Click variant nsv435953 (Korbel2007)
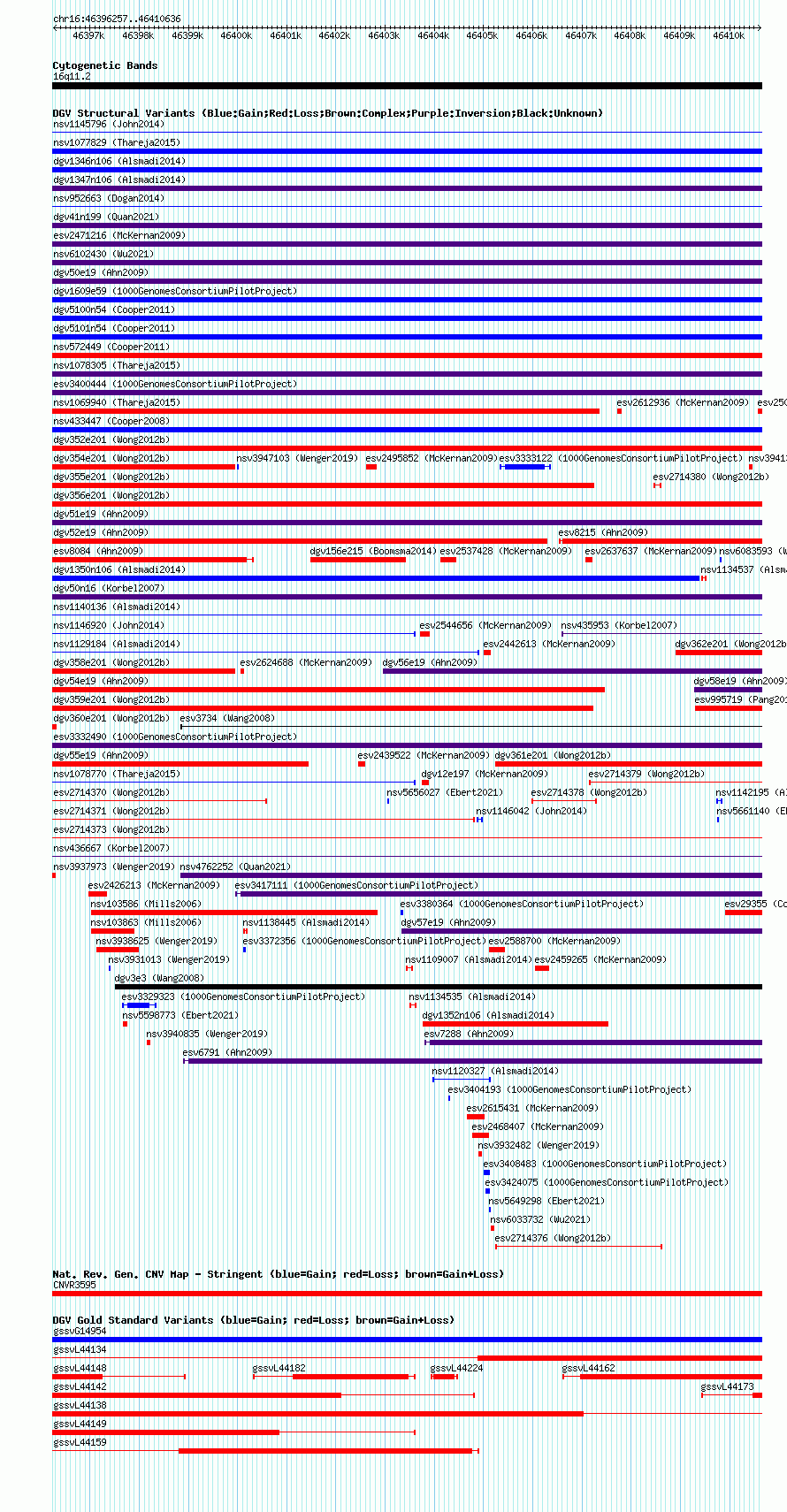Viewport: 787px width, 1512px height. 619,625
